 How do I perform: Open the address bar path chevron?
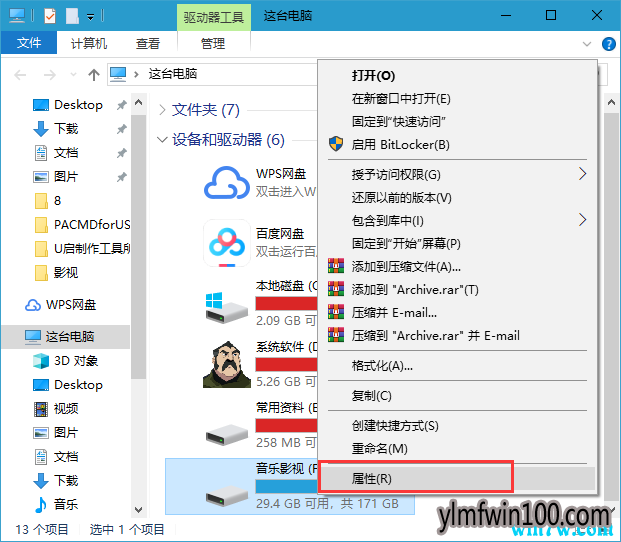click(137, 74)
